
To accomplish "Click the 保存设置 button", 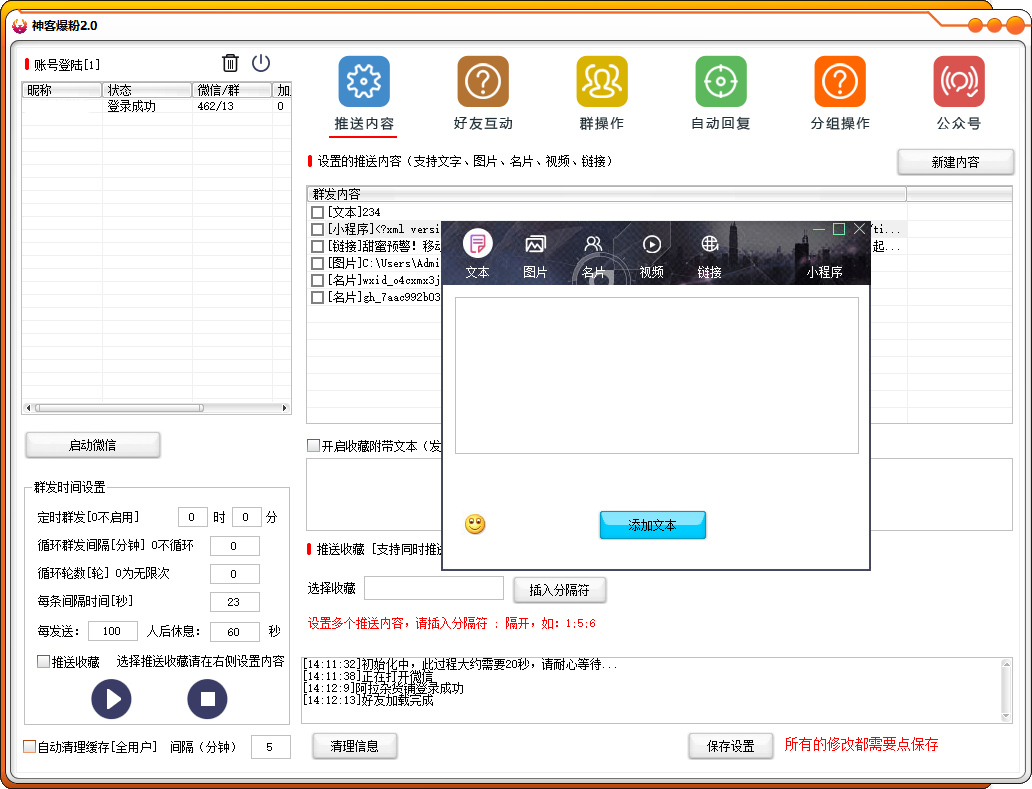I will point(731,746).
